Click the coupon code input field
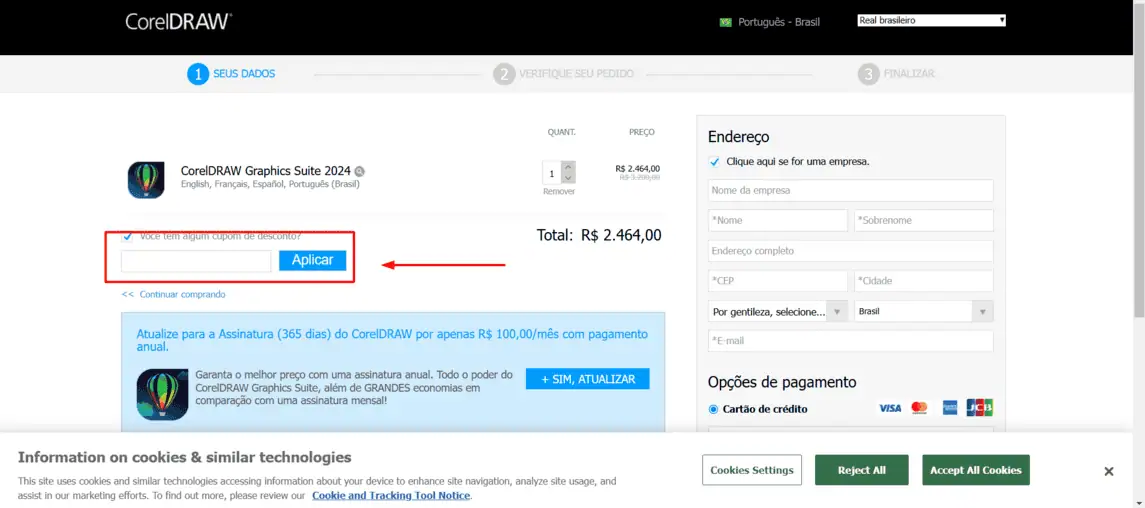Viewport: 1145px width, 508px height. tap(196, 261)
